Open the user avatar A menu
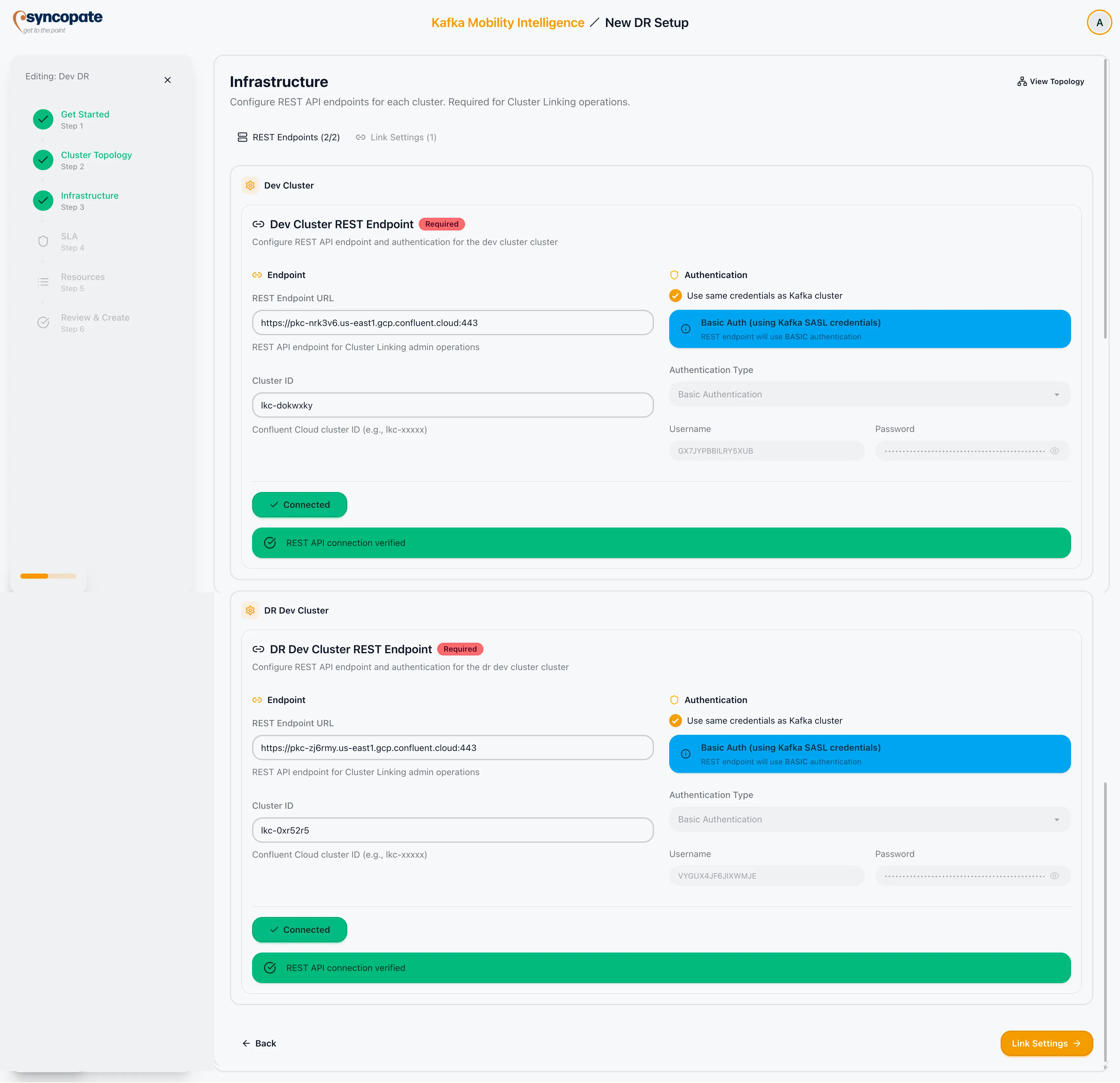Viewport: 1120px width, 1083px height. 1099,23
